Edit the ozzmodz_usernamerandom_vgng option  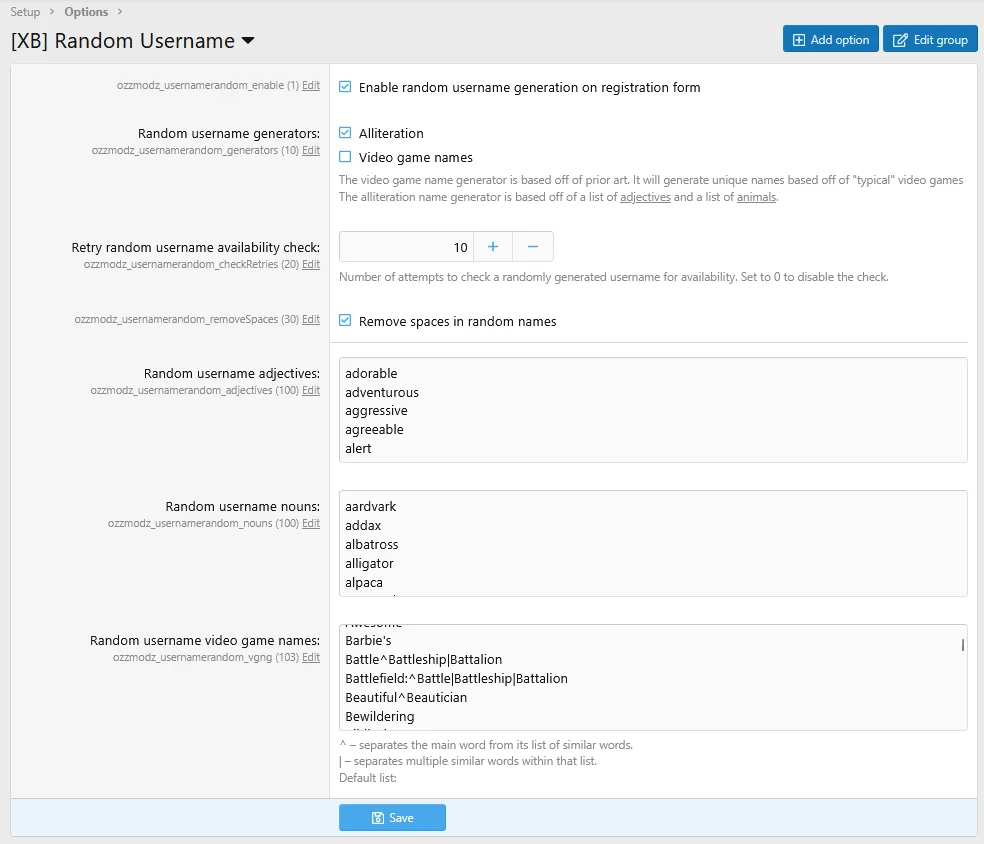coord(311,658)
